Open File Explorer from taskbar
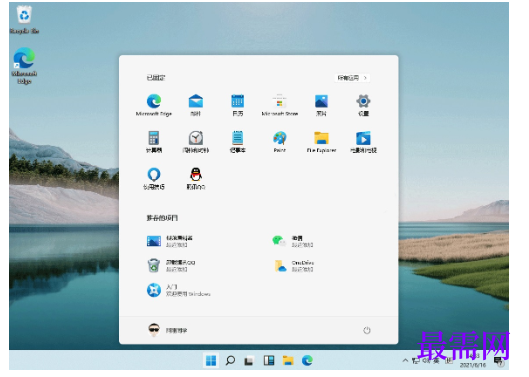The height and width of the screenshot is (377, 529). coord(288,360)
